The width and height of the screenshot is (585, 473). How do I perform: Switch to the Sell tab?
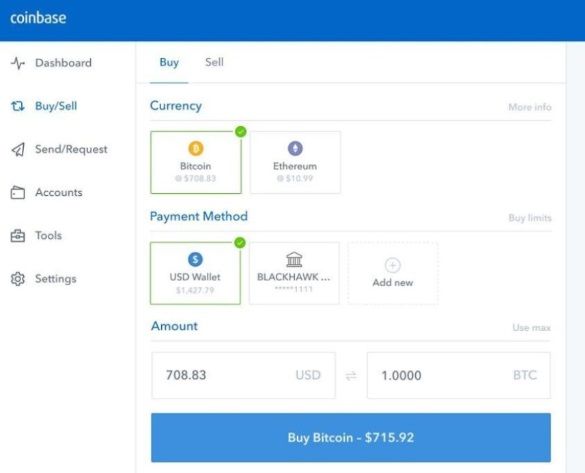[214, 62]
